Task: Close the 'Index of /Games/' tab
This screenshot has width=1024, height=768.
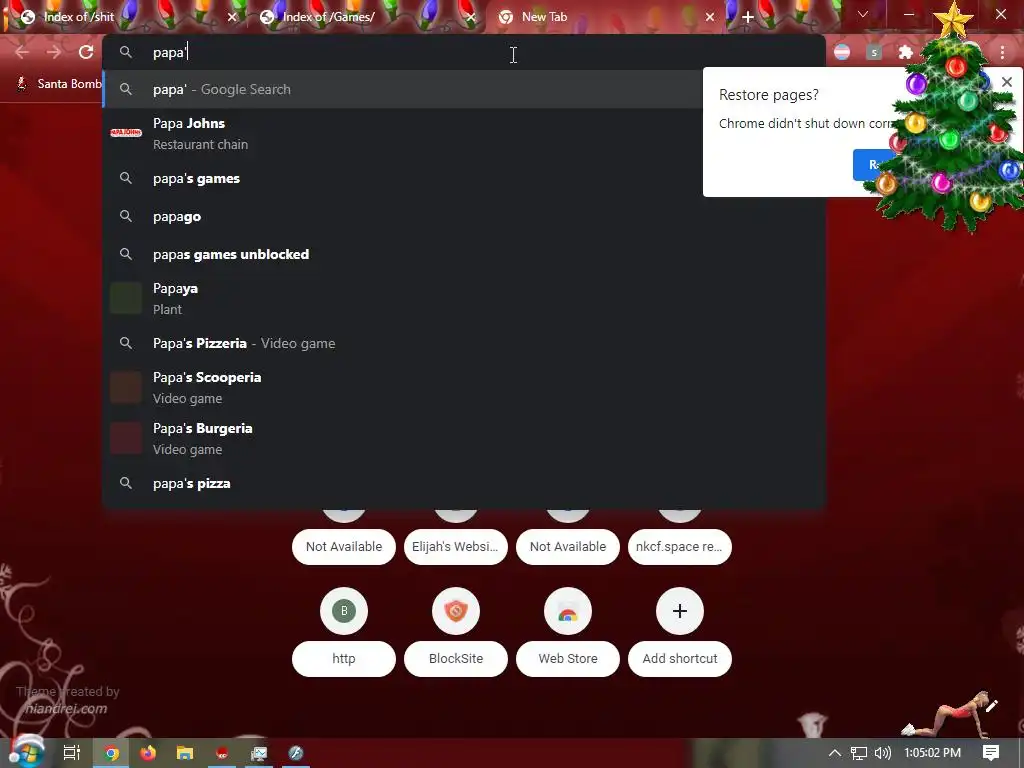Action: 470,17
